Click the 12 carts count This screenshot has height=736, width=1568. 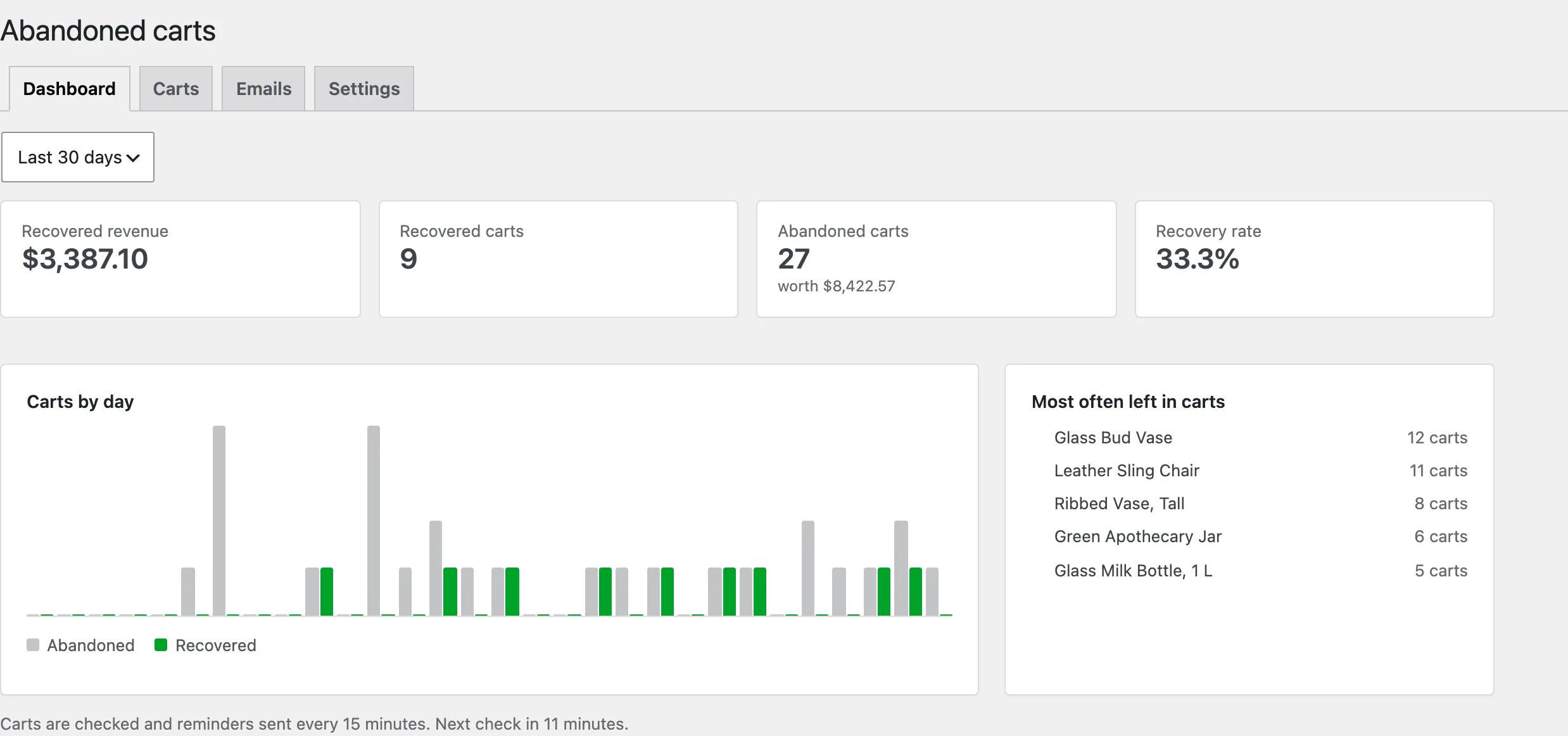pos(1438,438)
